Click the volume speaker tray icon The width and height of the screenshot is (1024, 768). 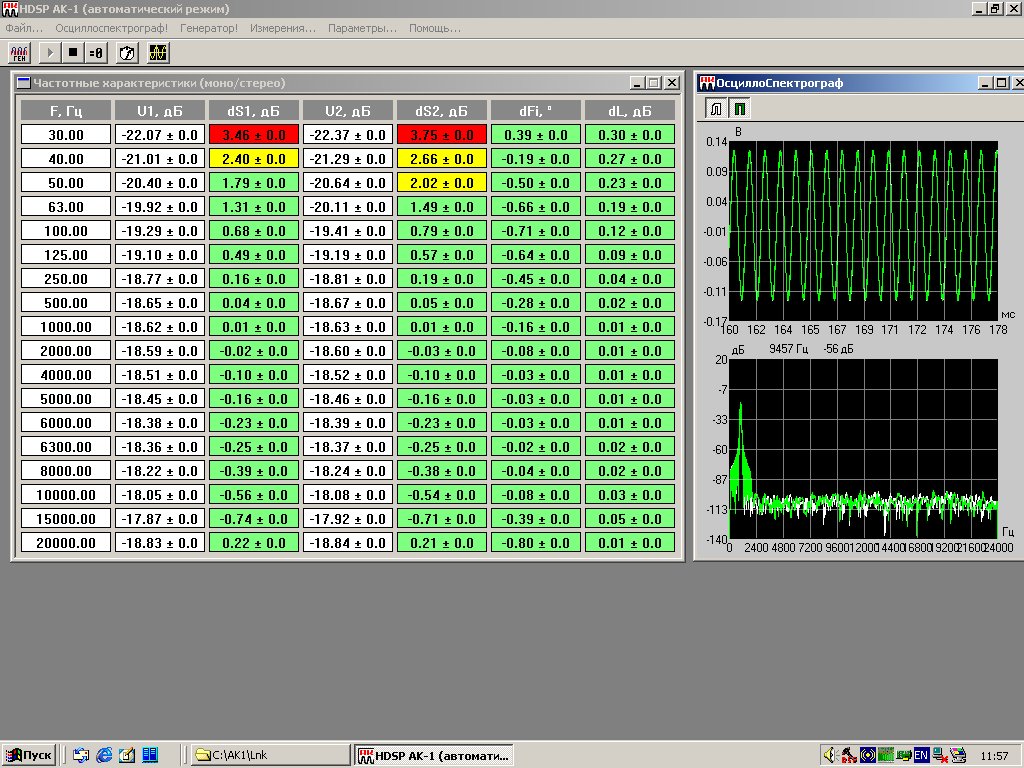[x=829, y=755]
